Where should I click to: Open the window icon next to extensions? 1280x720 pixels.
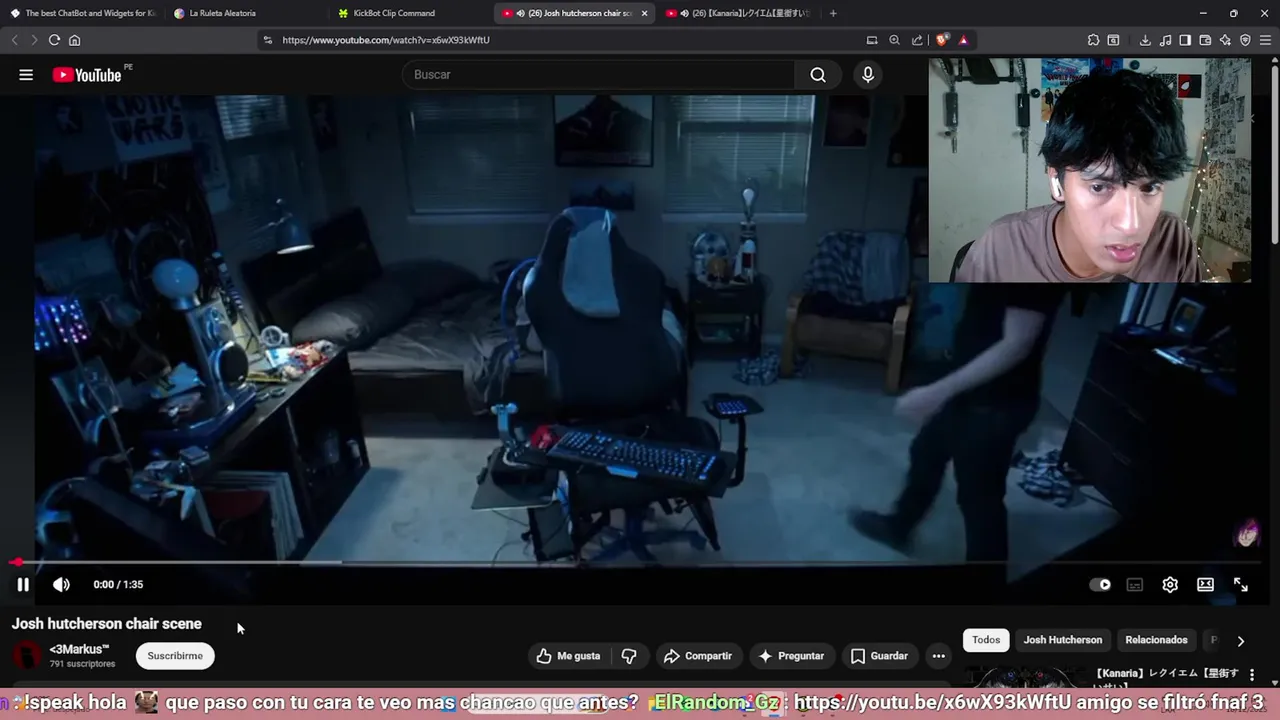click(1113, 40)
